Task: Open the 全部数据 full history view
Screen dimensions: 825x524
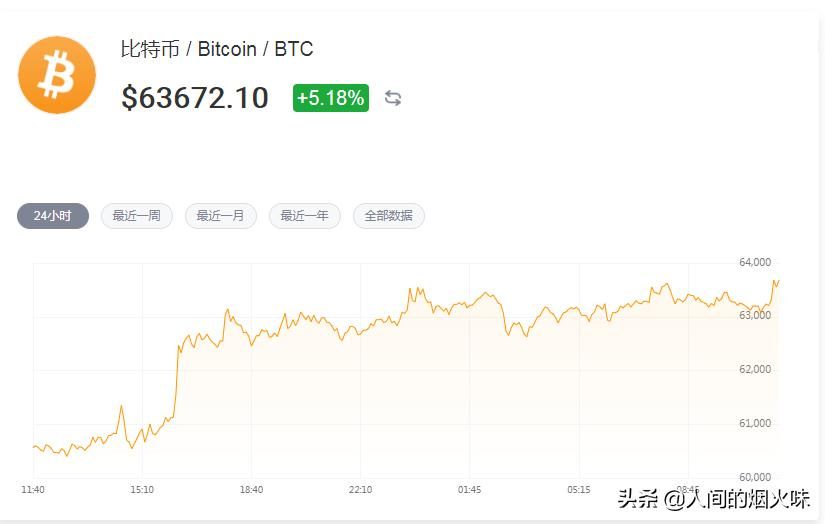Action: 389,216
